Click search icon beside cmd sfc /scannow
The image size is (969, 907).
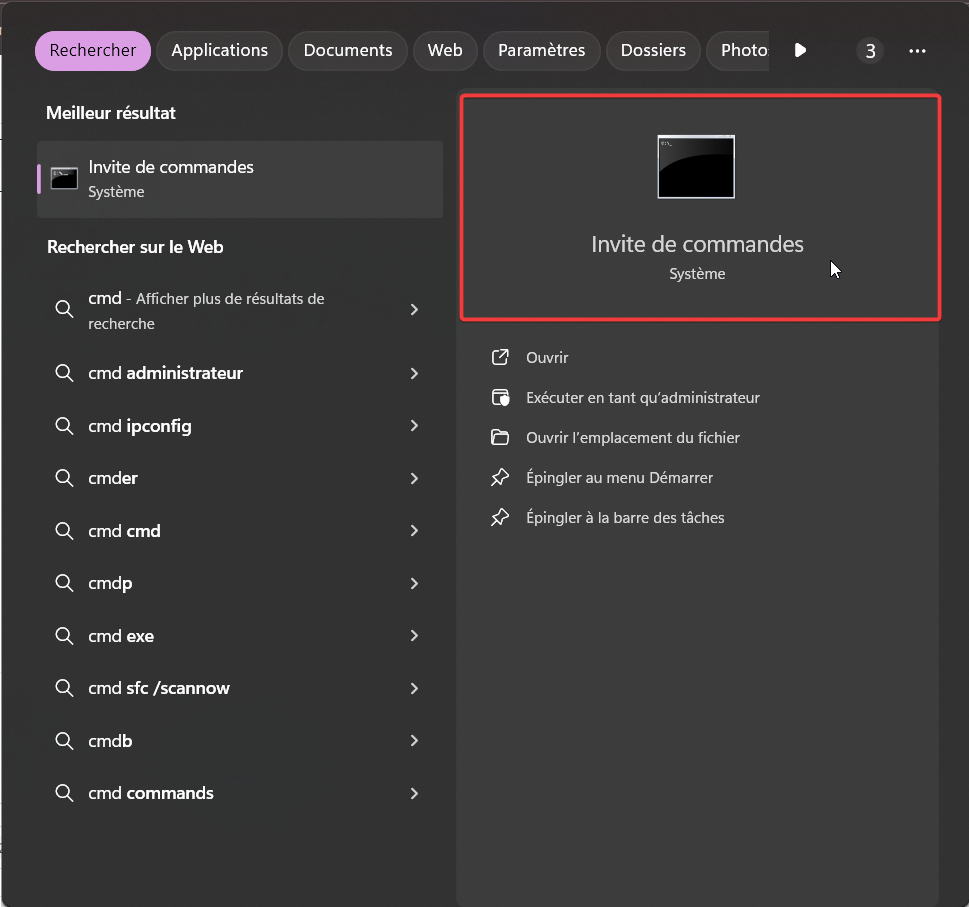64,688
